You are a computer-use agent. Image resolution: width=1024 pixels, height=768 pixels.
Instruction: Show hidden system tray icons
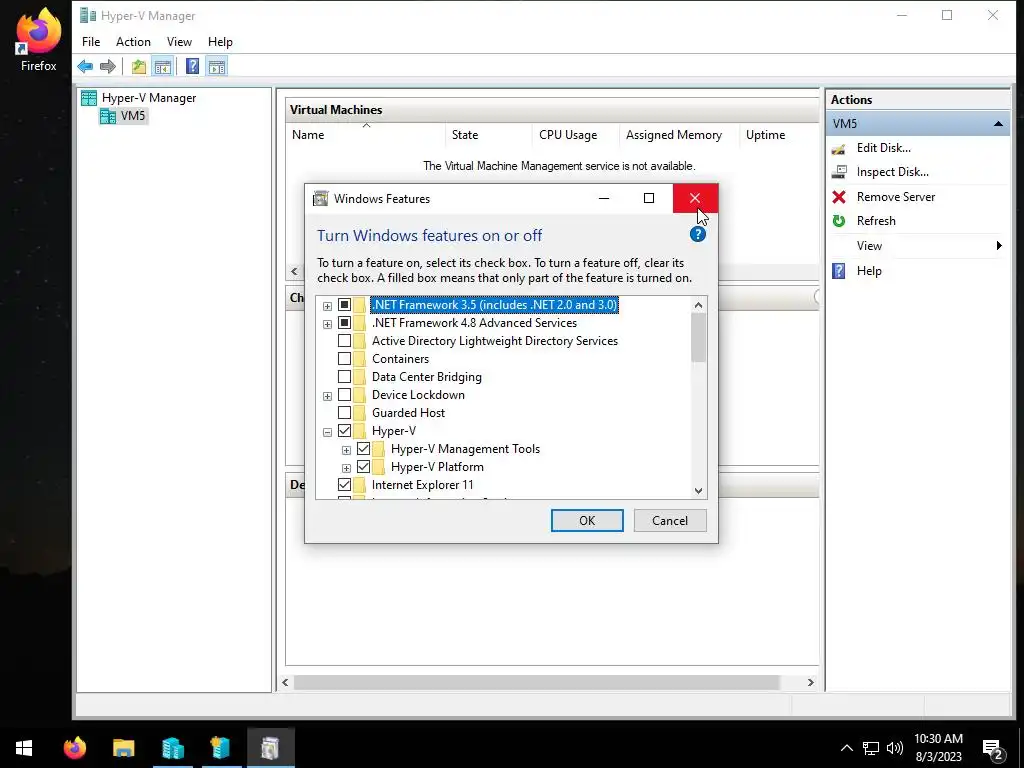point(846,748)
